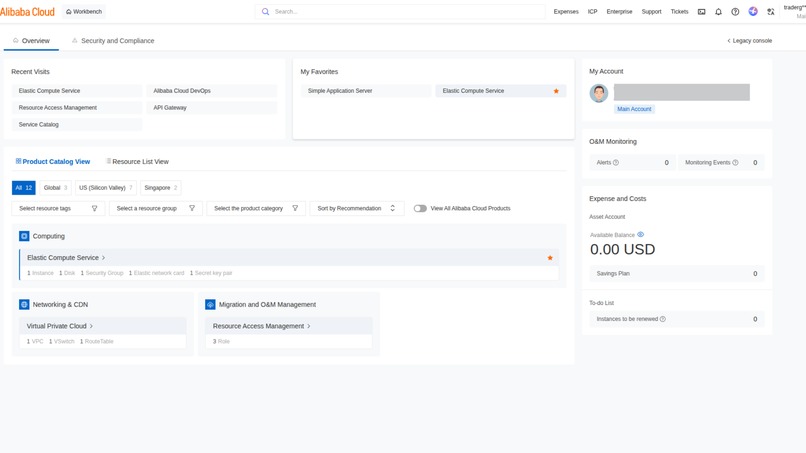This screenshot has width=806, height=453.
Task: Click the 1 RouteTable count
Action: click(97, 341)
